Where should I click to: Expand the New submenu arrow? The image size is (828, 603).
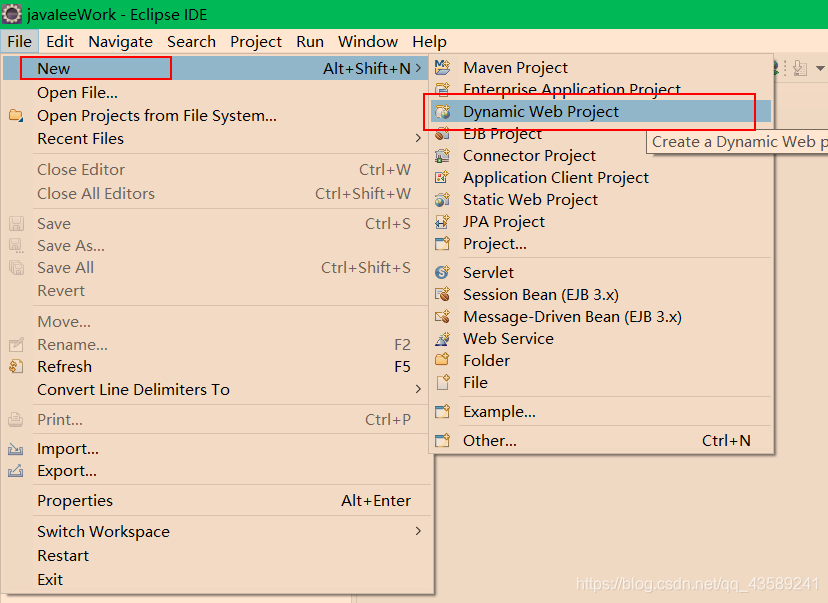click(x=418, y=68)
